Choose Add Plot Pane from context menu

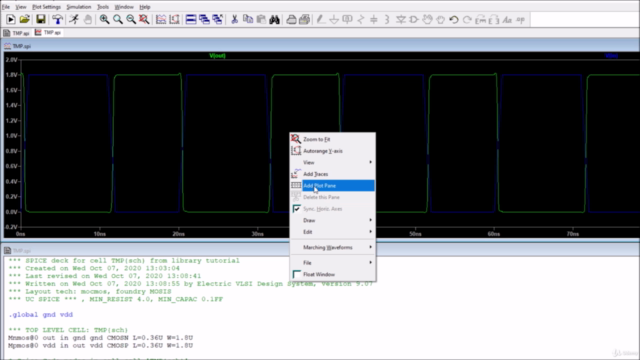coord(333,186)
